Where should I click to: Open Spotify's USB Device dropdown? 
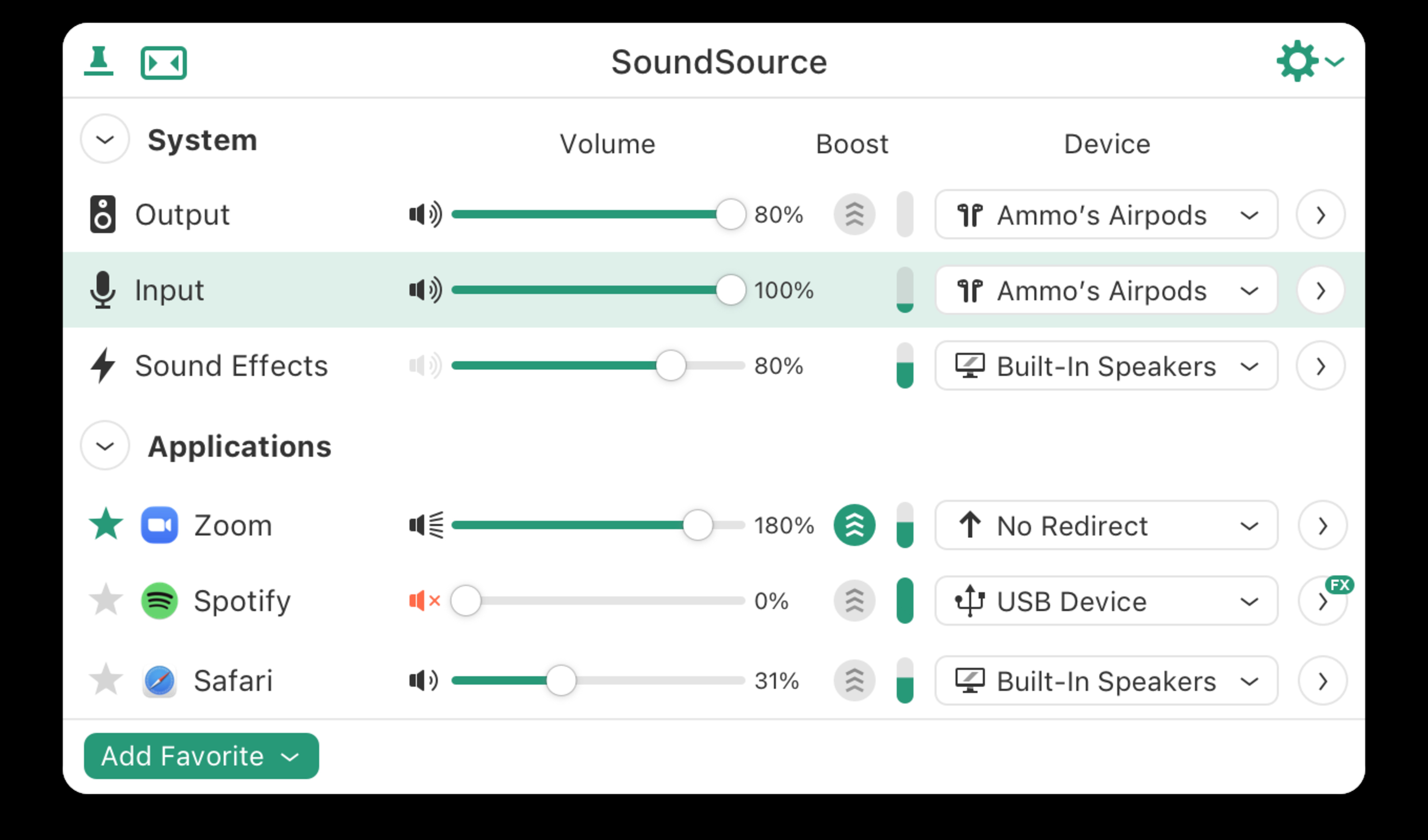(x=1106, y=601)
